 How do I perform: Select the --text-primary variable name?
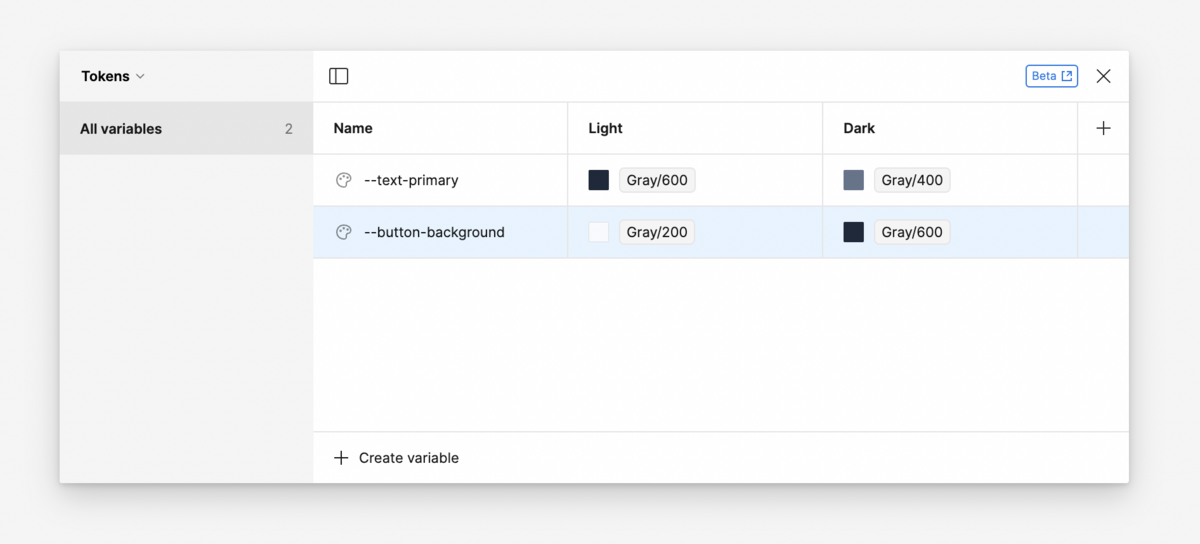tap(411, 180)
